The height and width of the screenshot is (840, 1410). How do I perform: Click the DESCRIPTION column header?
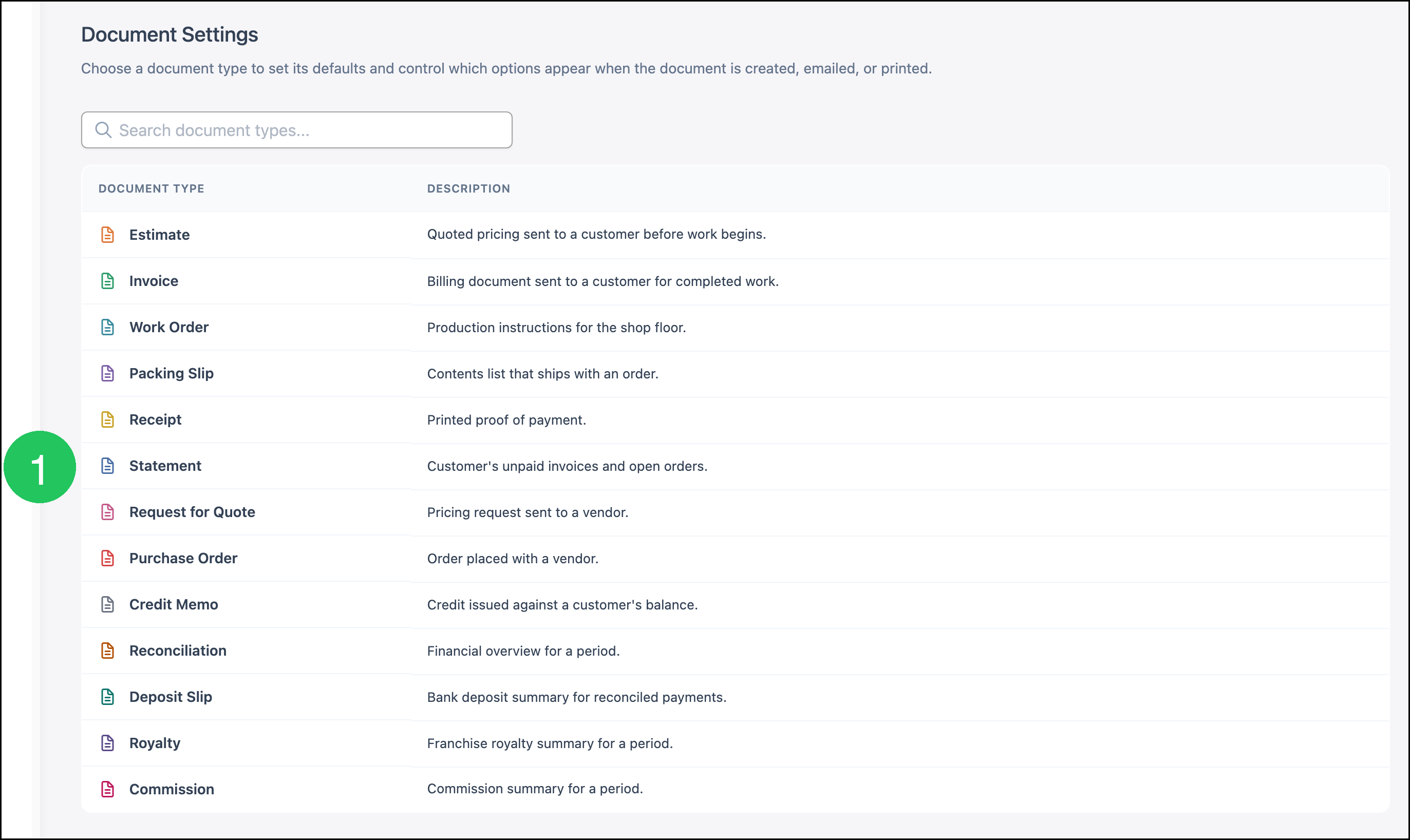[x=468, y=188]
